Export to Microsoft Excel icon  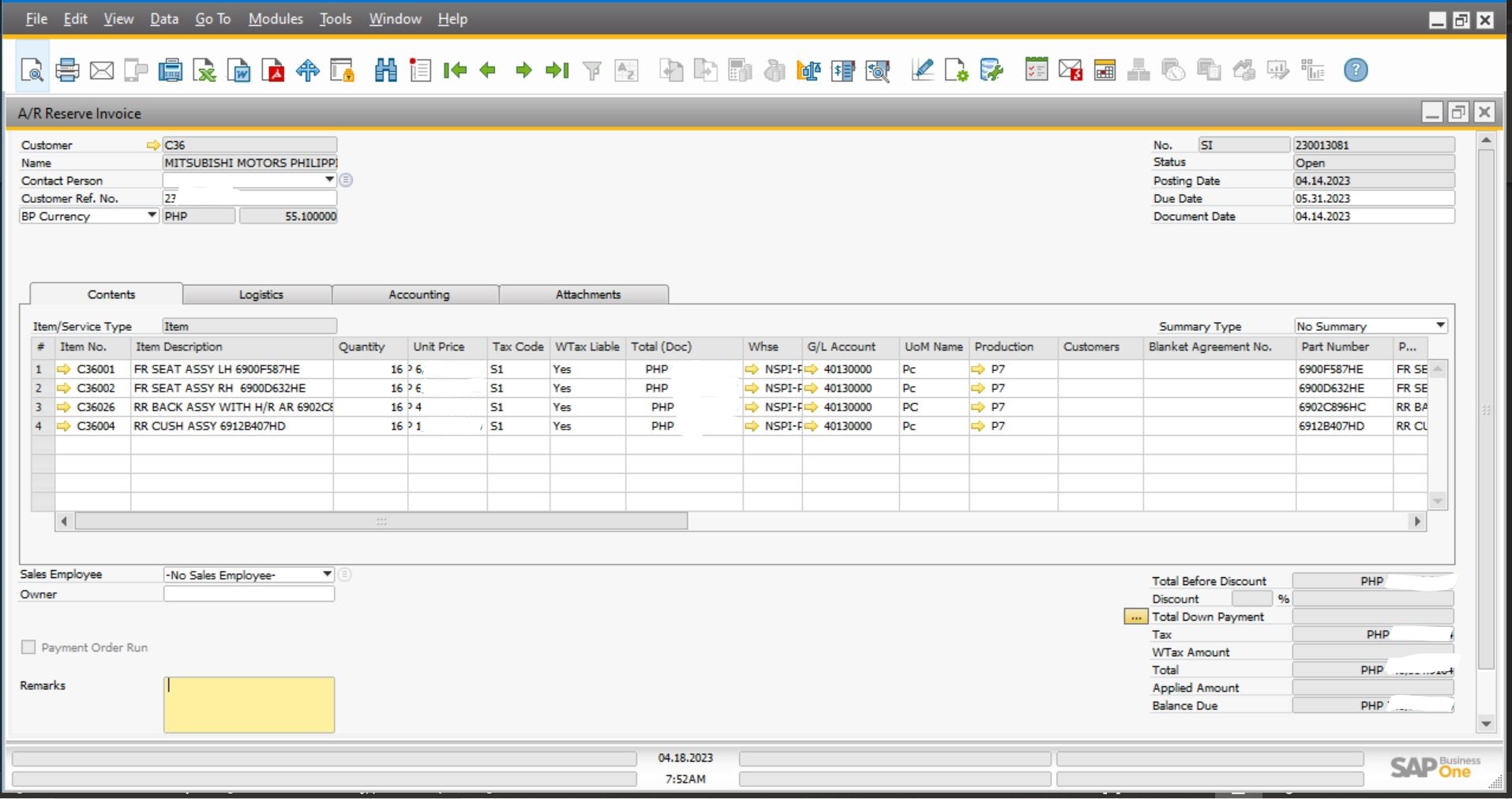[x=204, y=71]
